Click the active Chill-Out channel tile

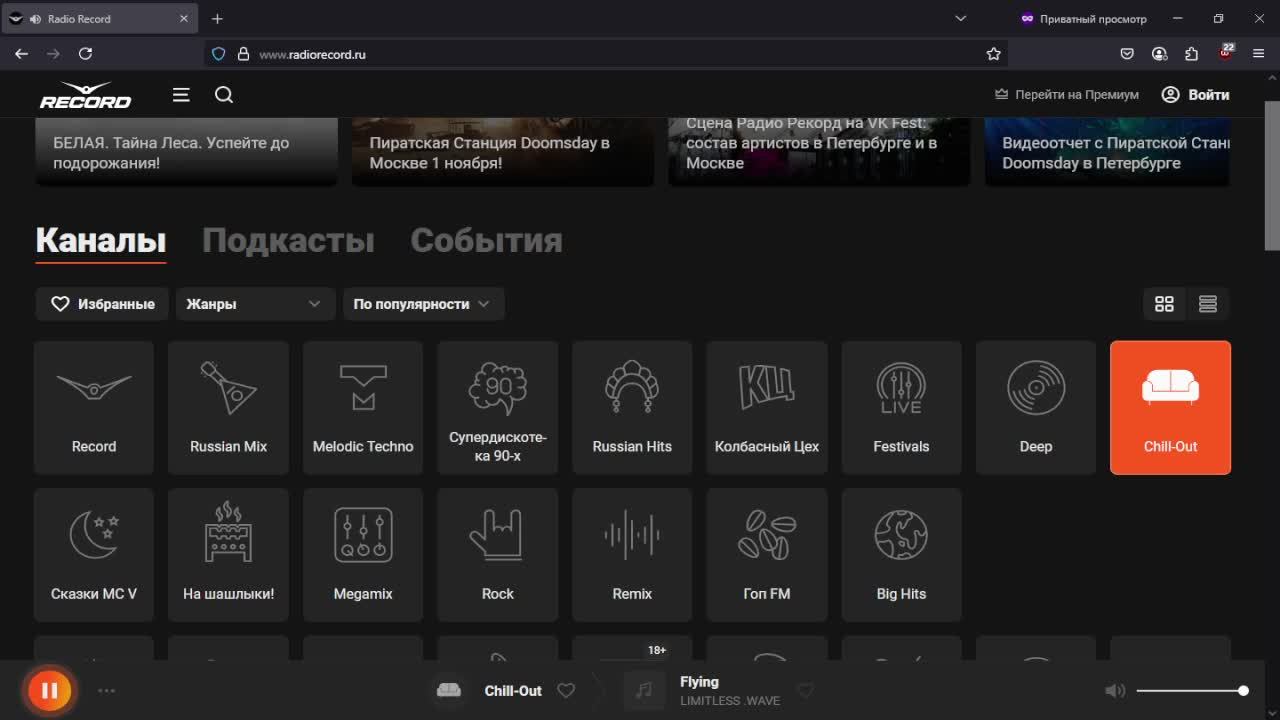(x=1170, y=408)
